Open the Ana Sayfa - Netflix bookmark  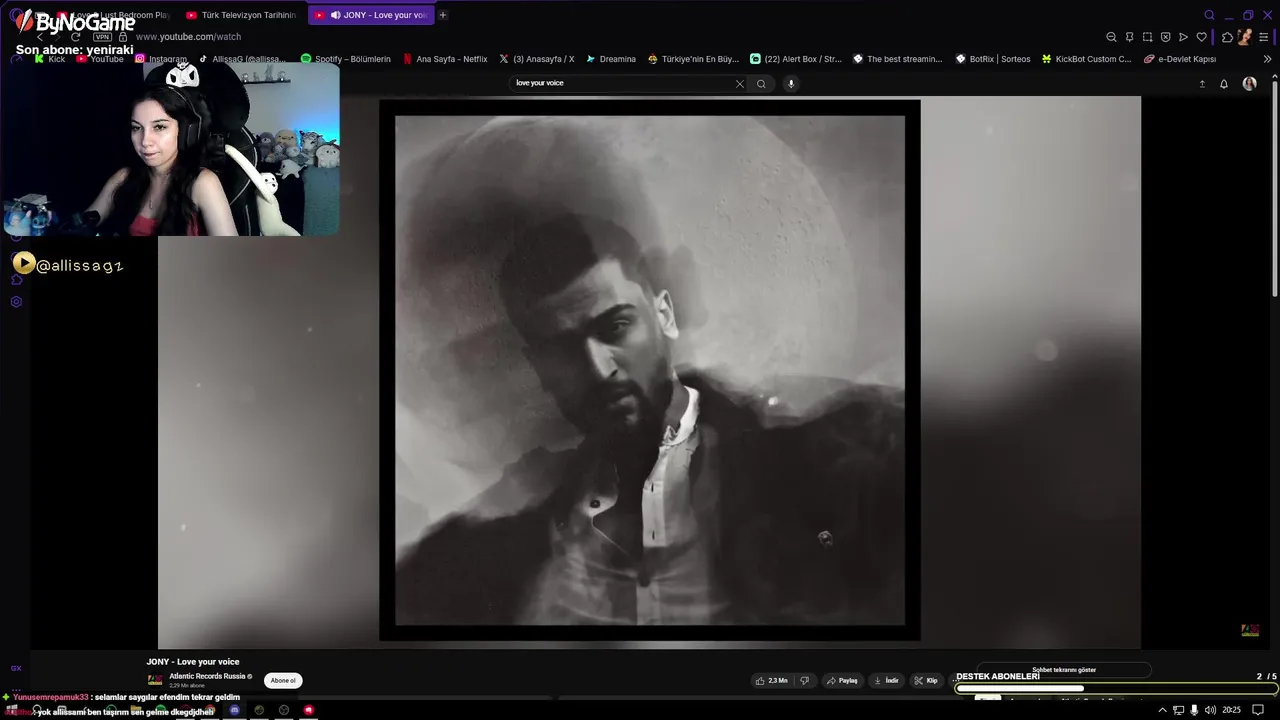445,59
